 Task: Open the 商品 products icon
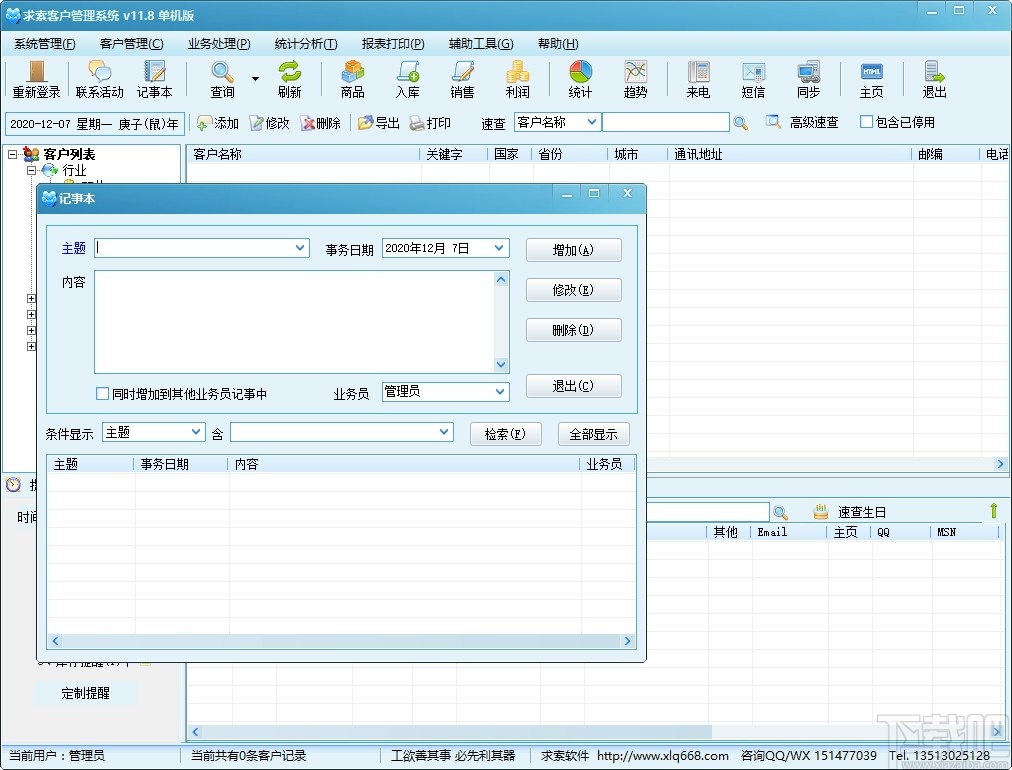coord(352,79)
